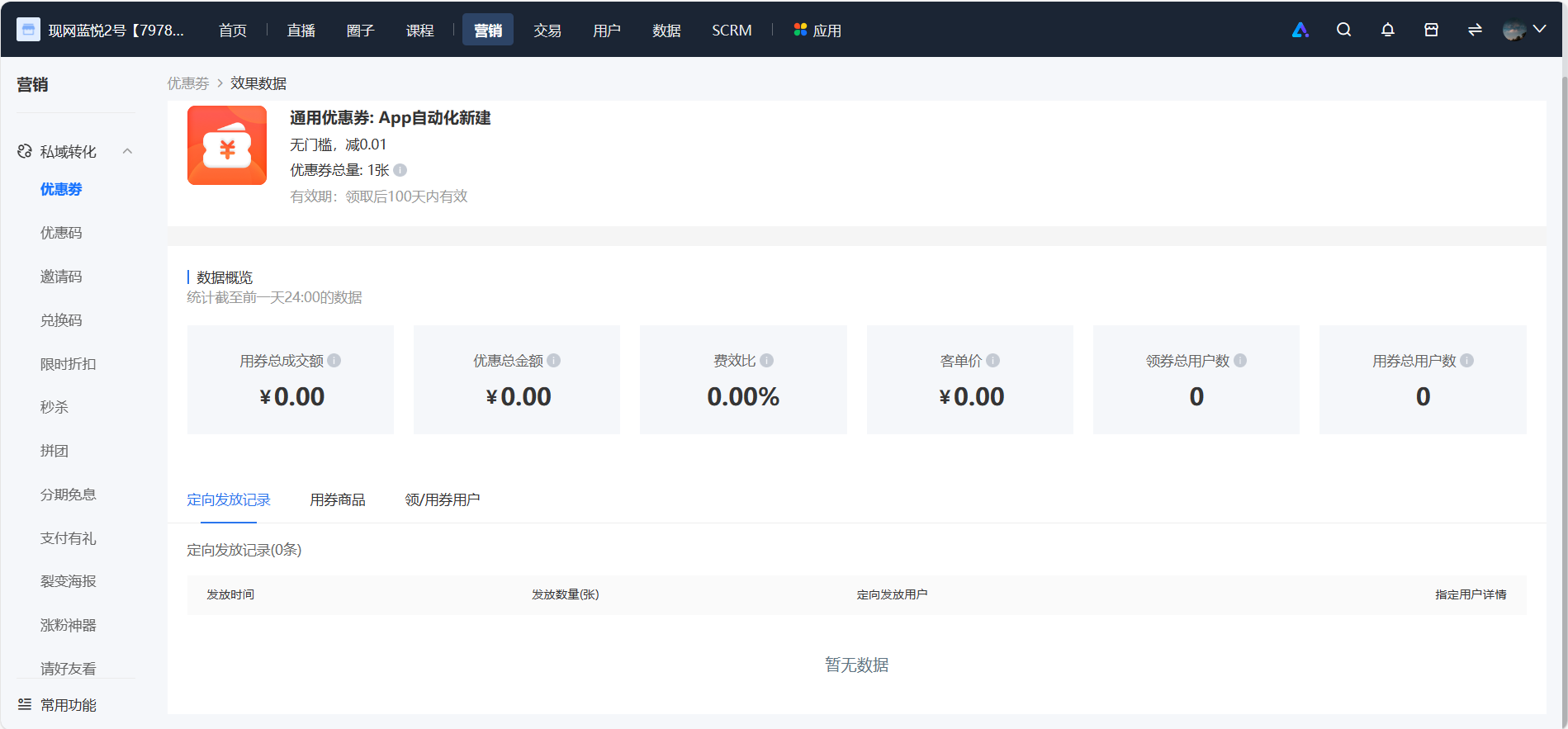Click the 优惠券 breadcrumb link
Image resolution: width=1568 pixels, height=729 pixels.
click(188, 83)
